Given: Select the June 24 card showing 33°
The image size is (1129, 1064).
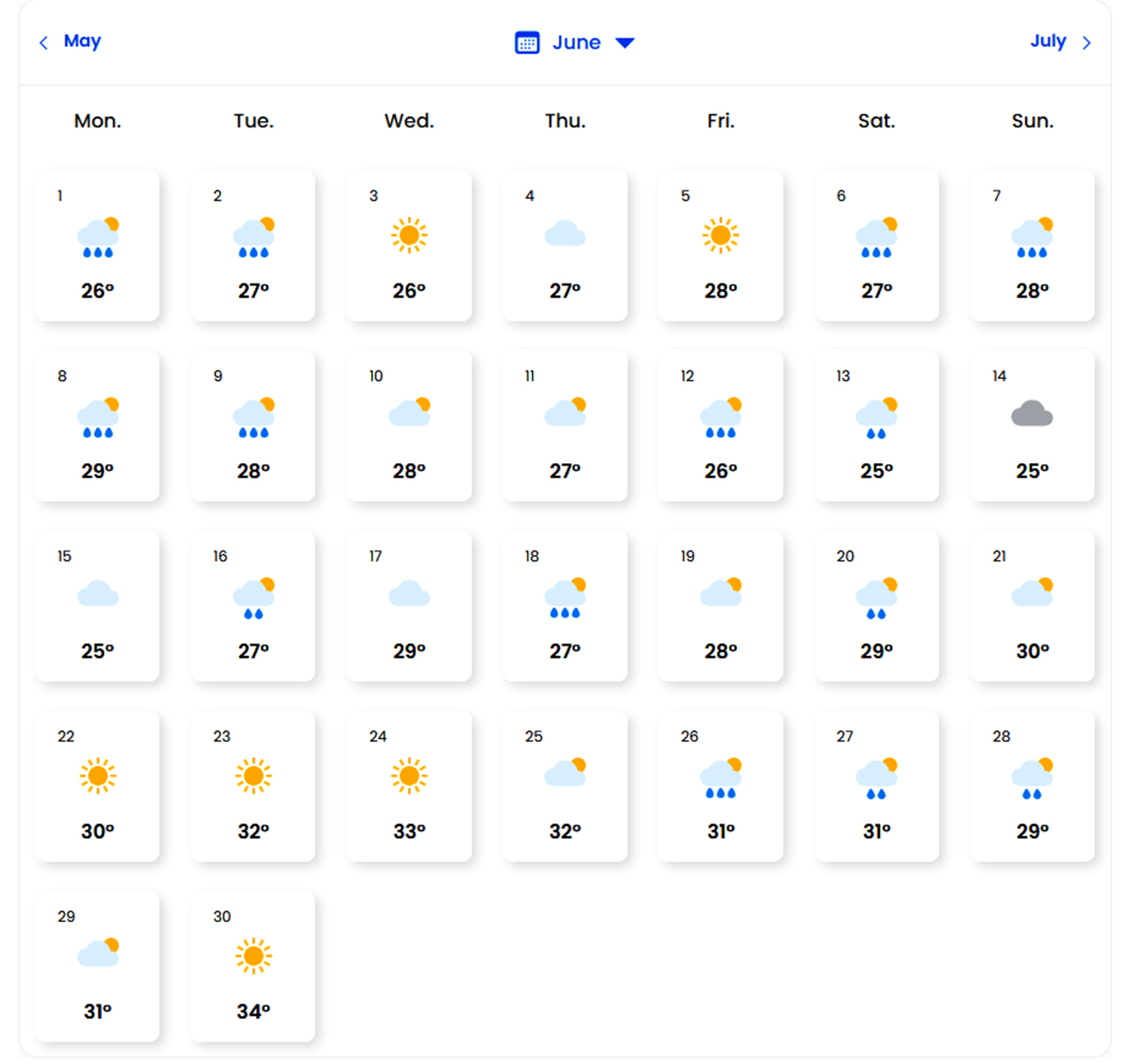Looking at the screenshot, I should point(409,786).
